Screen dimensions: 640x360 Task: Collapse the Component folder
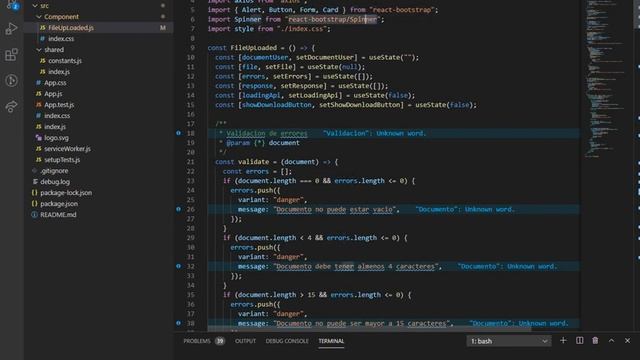[x=39, y=17]
